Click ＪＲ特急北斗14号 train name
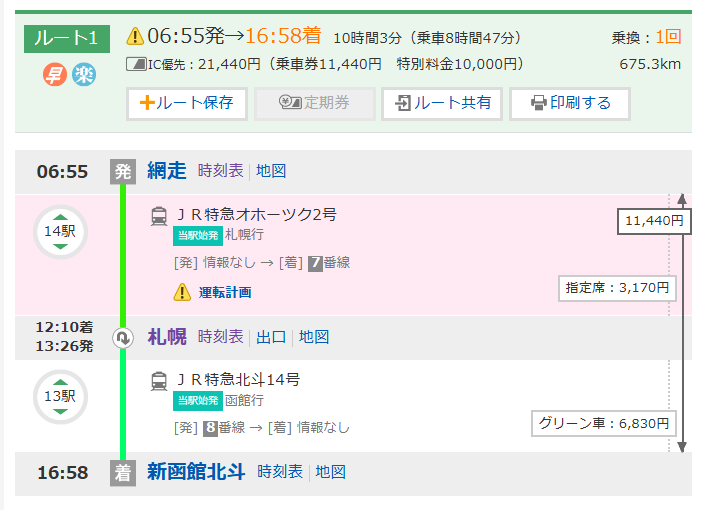The image size is (701, 510). pyautogui.click(x=237, y=380)
